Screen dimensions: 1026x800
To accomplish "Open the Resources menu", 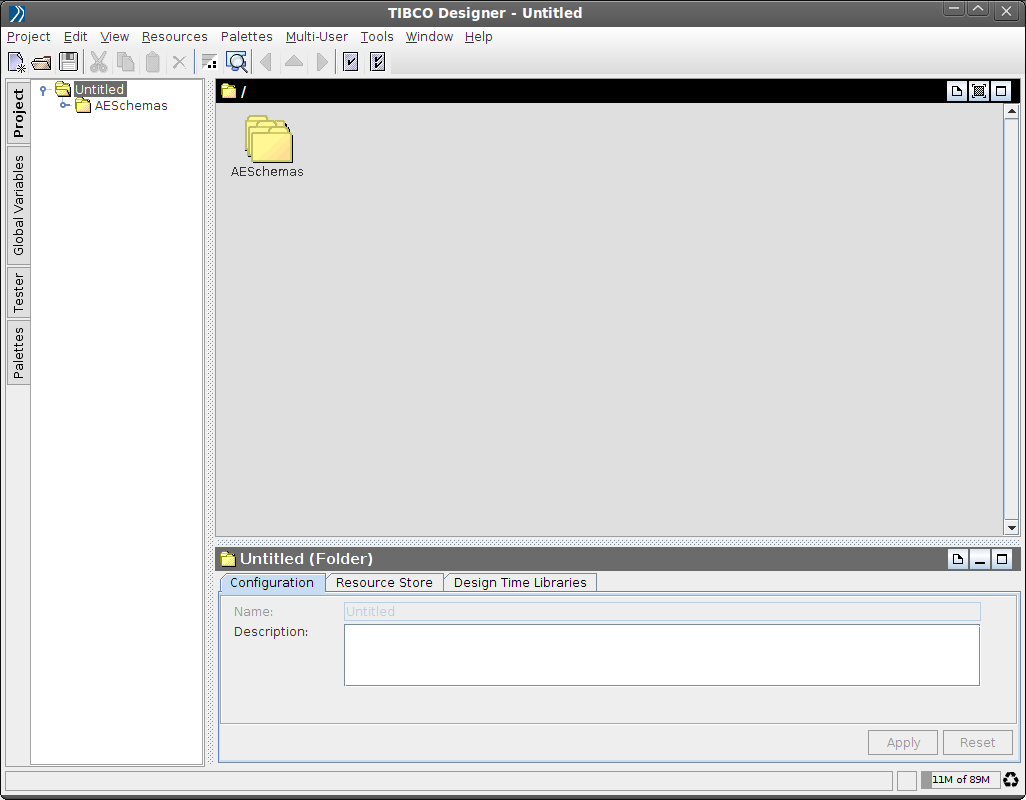I will [174, 37].
